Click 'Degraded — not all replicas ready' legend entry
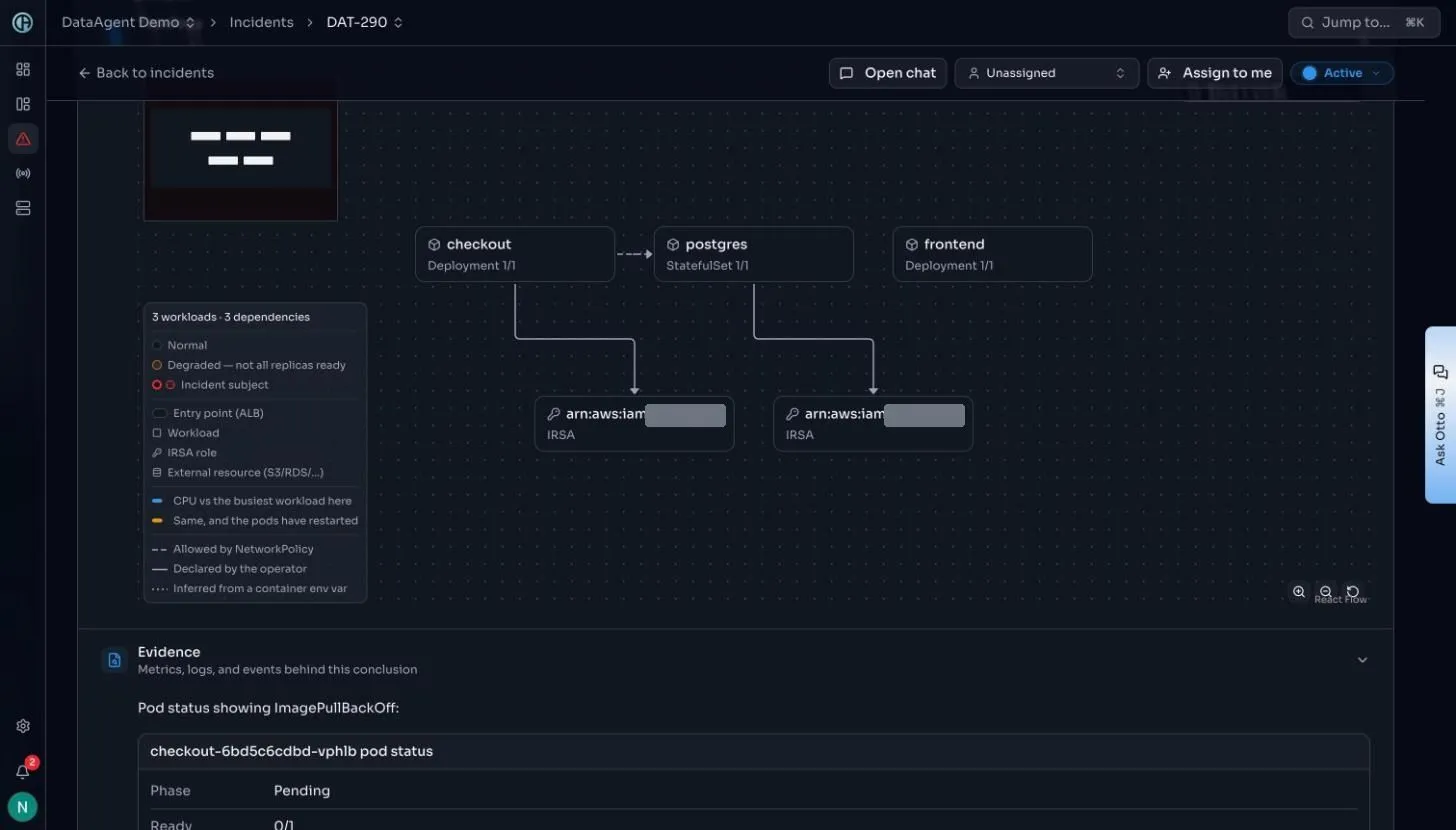The width and height of the screenshot is (1456, 830). coord(249,365)
